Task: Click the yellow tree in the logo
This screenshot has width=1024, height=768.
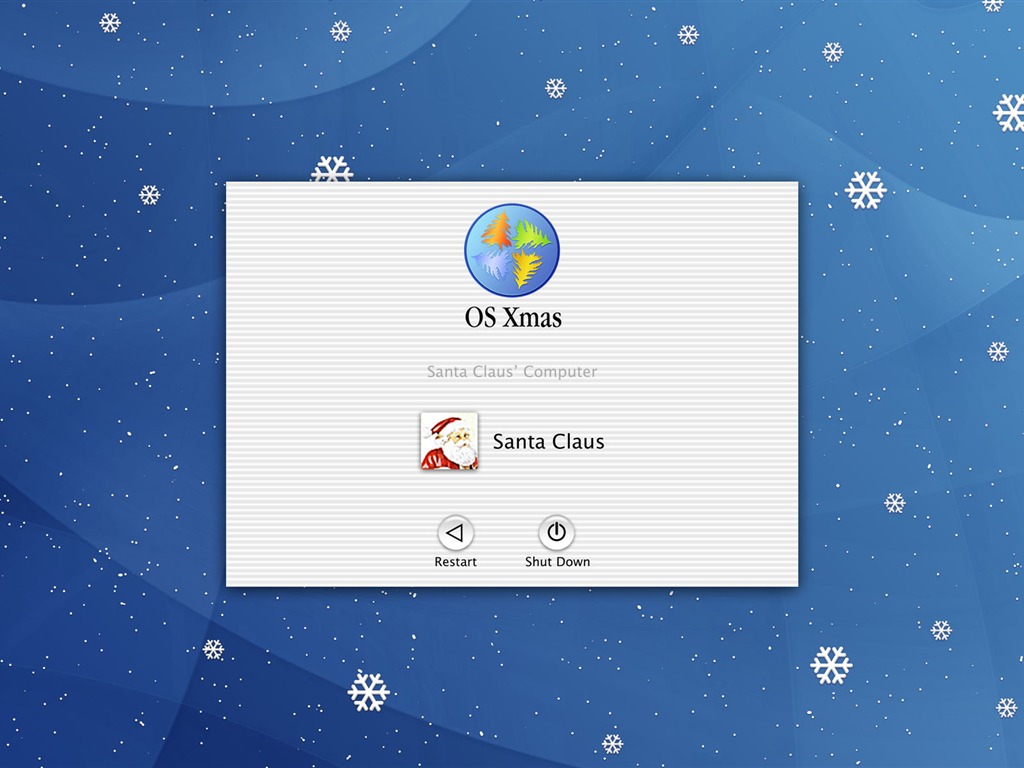Action: coord(526,268)
